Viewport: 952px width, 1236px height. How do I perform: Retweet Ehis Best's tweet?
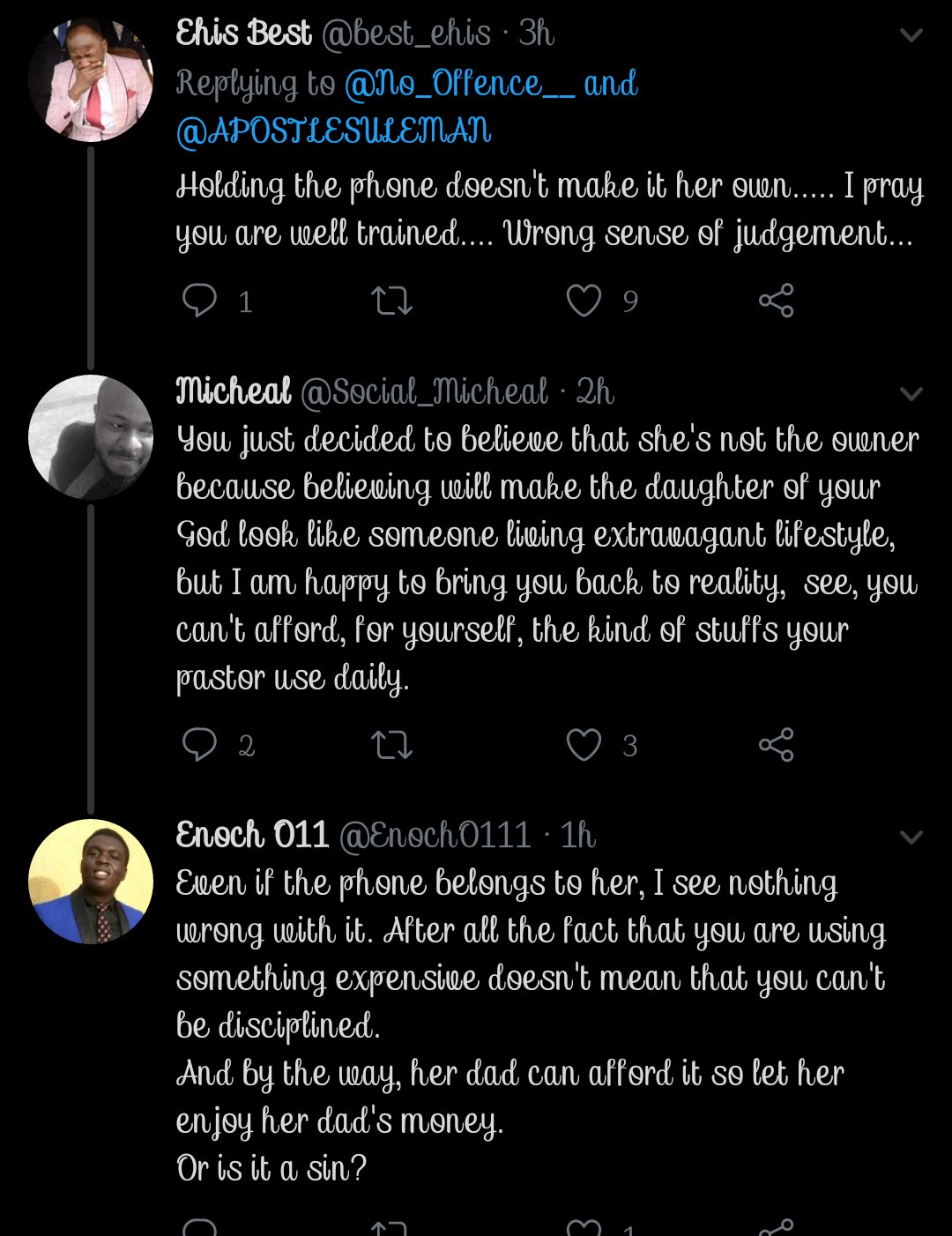[392, 301]
